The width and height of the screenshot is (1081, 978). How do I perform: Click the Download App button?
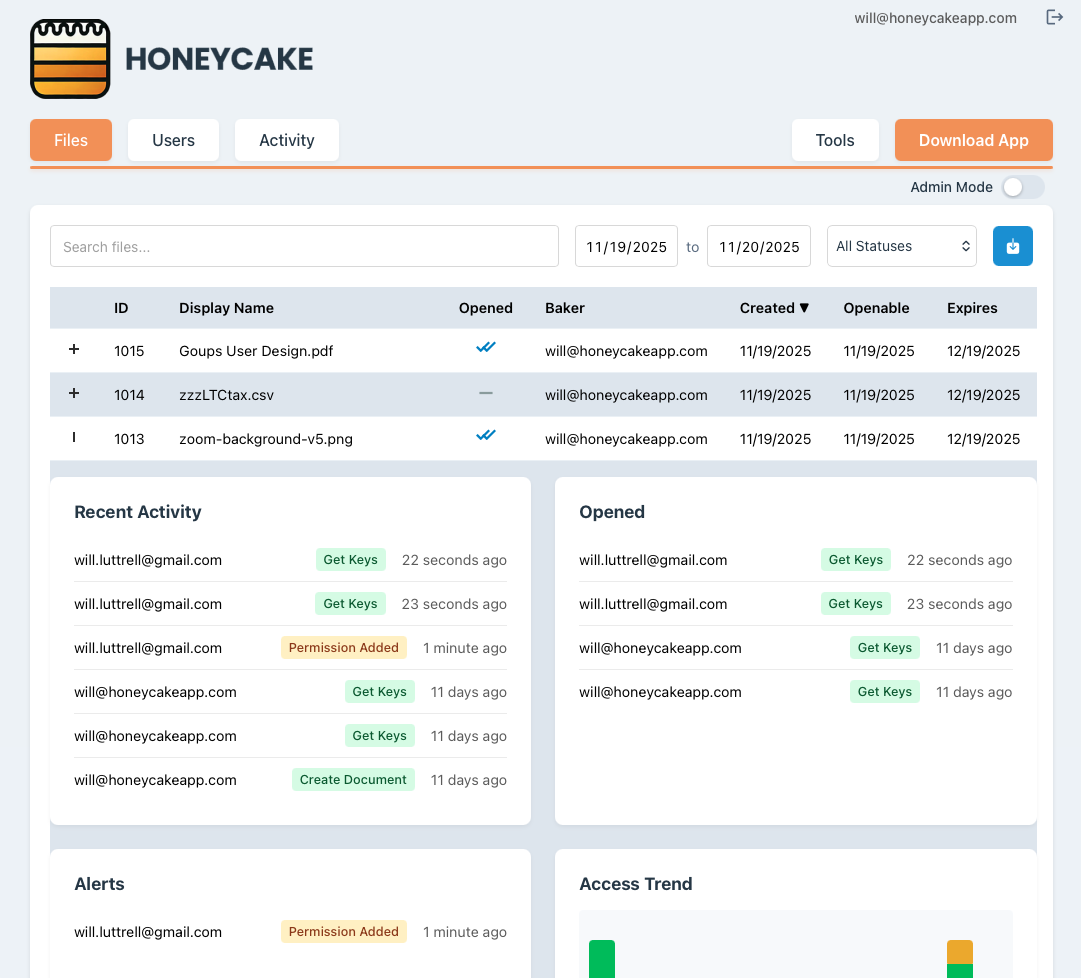click(973, 140)
